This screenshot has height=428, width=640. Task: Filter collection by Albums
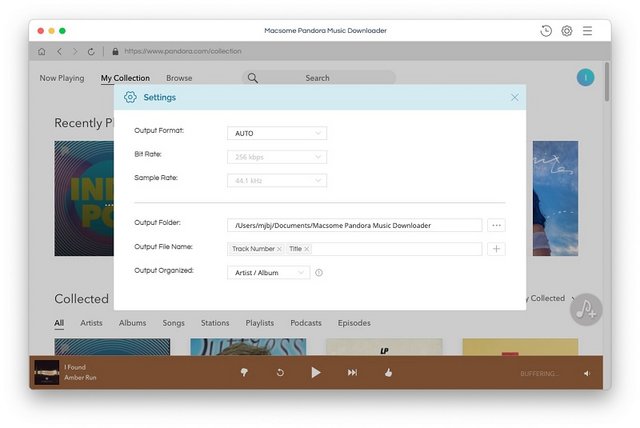tap(132, 323)
